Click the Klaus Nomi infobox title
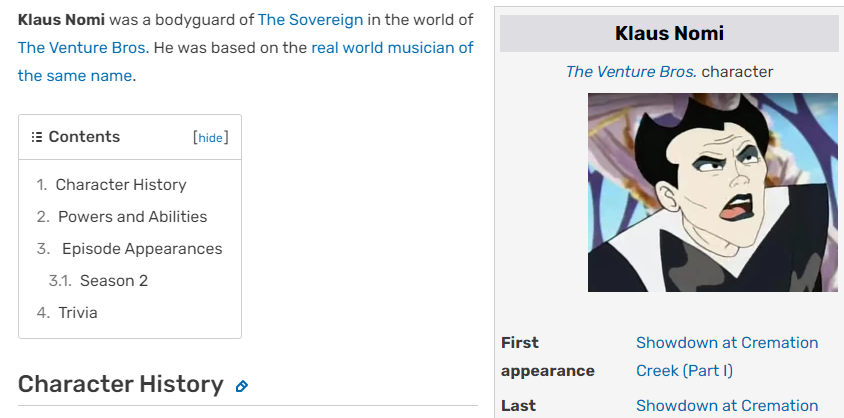 pos(669,34)
